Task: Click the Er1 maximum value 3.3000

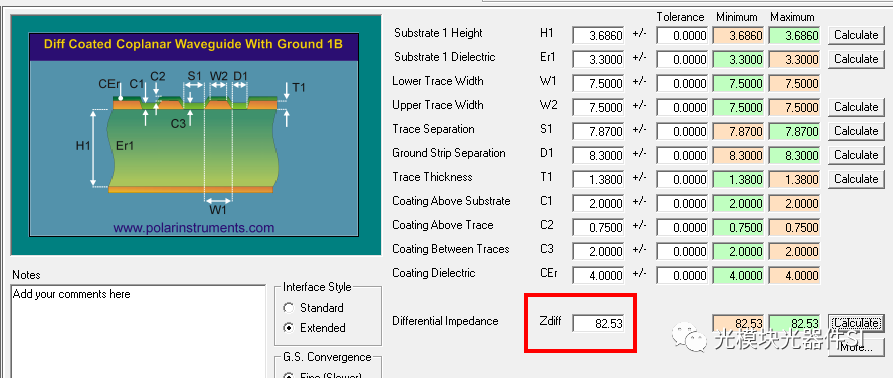Action: tap(794, 59)
